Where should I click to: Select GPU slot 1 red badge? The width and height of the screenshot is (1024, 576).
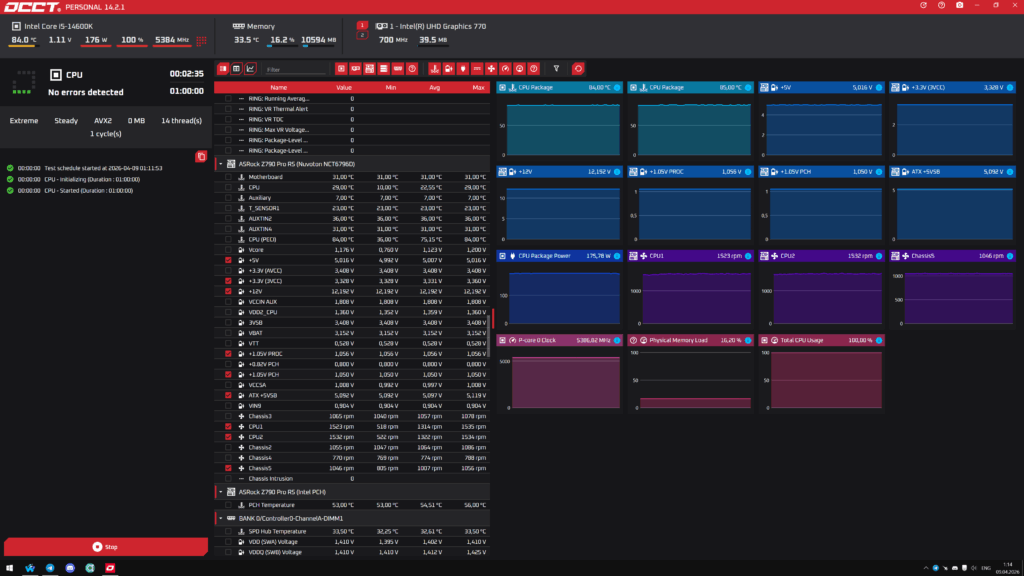click(x=362, y=25)
